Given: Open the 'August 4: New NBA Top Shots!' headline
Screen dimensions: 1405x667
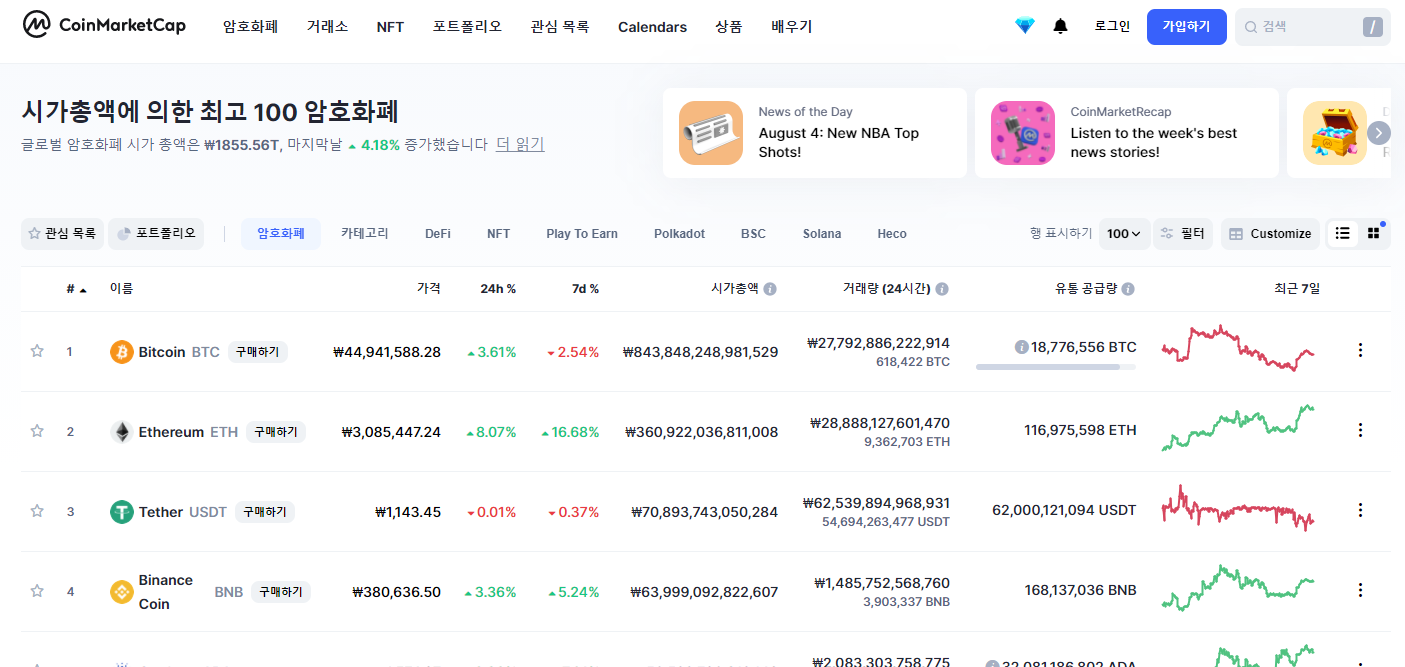Looking at the screenshot, I should (x=838, y=143).
